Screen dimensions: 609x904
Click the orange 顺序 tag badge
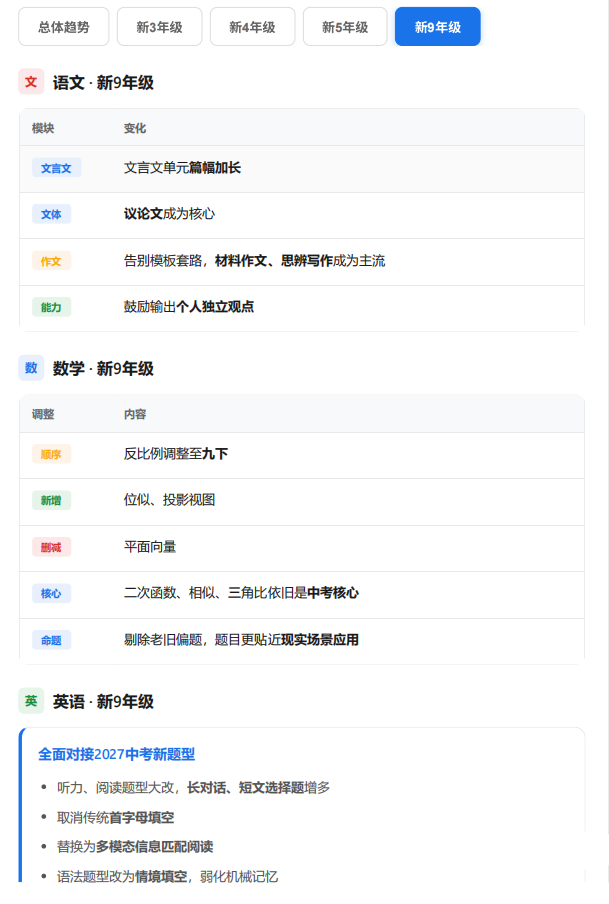click(x=51, y=454)
